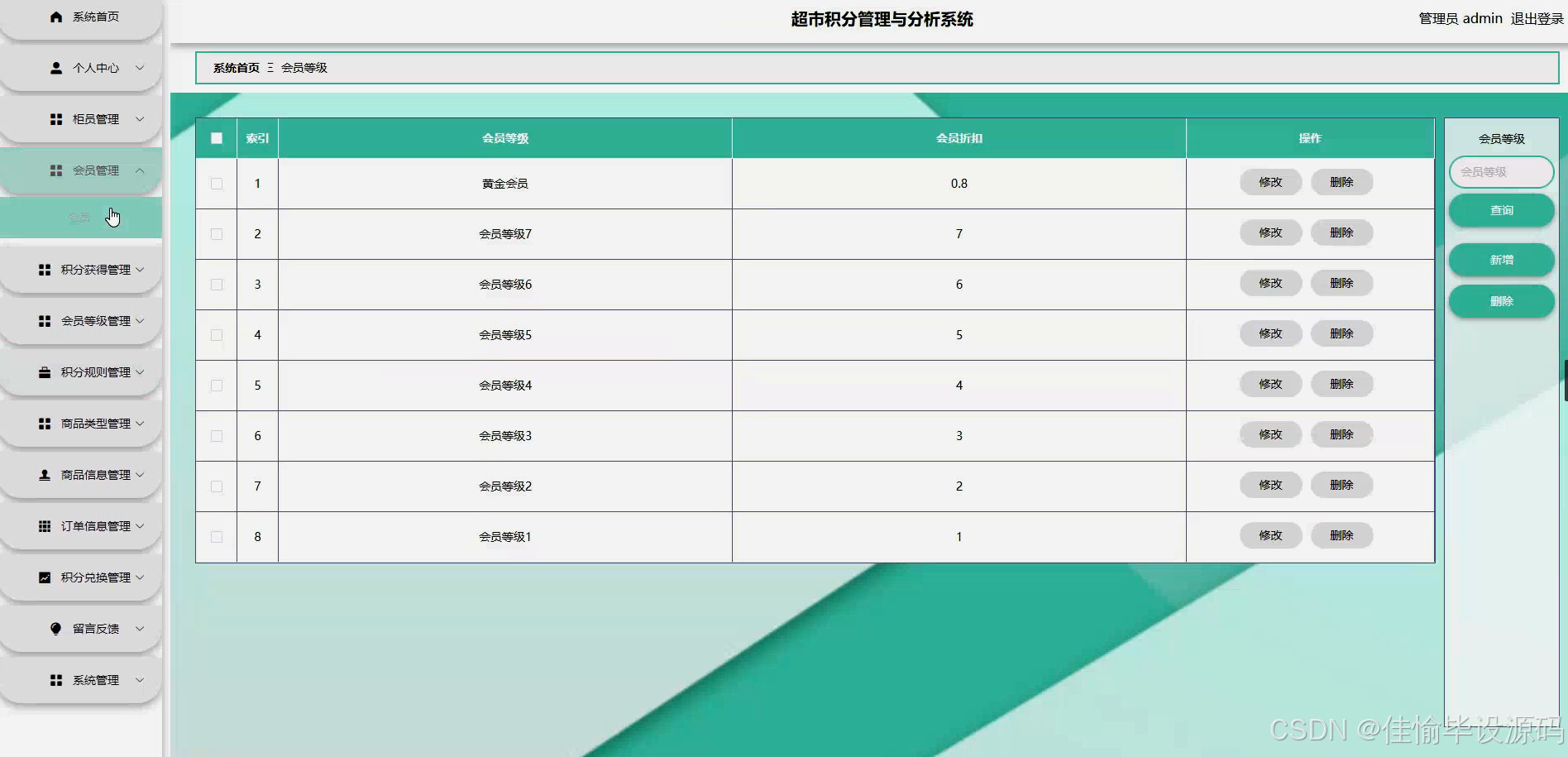Viewport: 1568px width, 757px height.
Task: Click the user icon beside 商品信息管理
Action: 45,475
